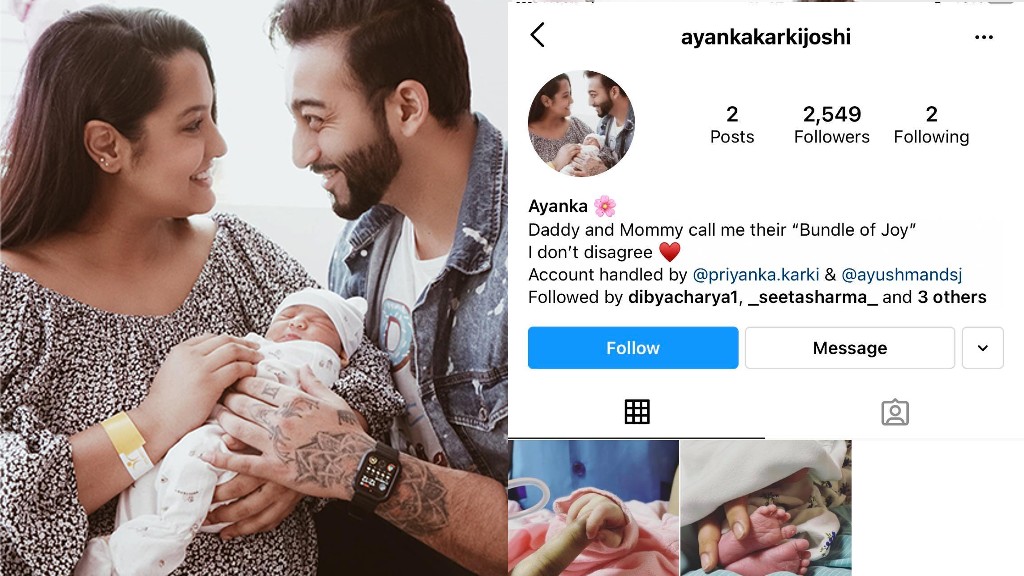Open the @priyanka.karki profile link
Screen dimensions: 1024x576
(x=756, y=275)
